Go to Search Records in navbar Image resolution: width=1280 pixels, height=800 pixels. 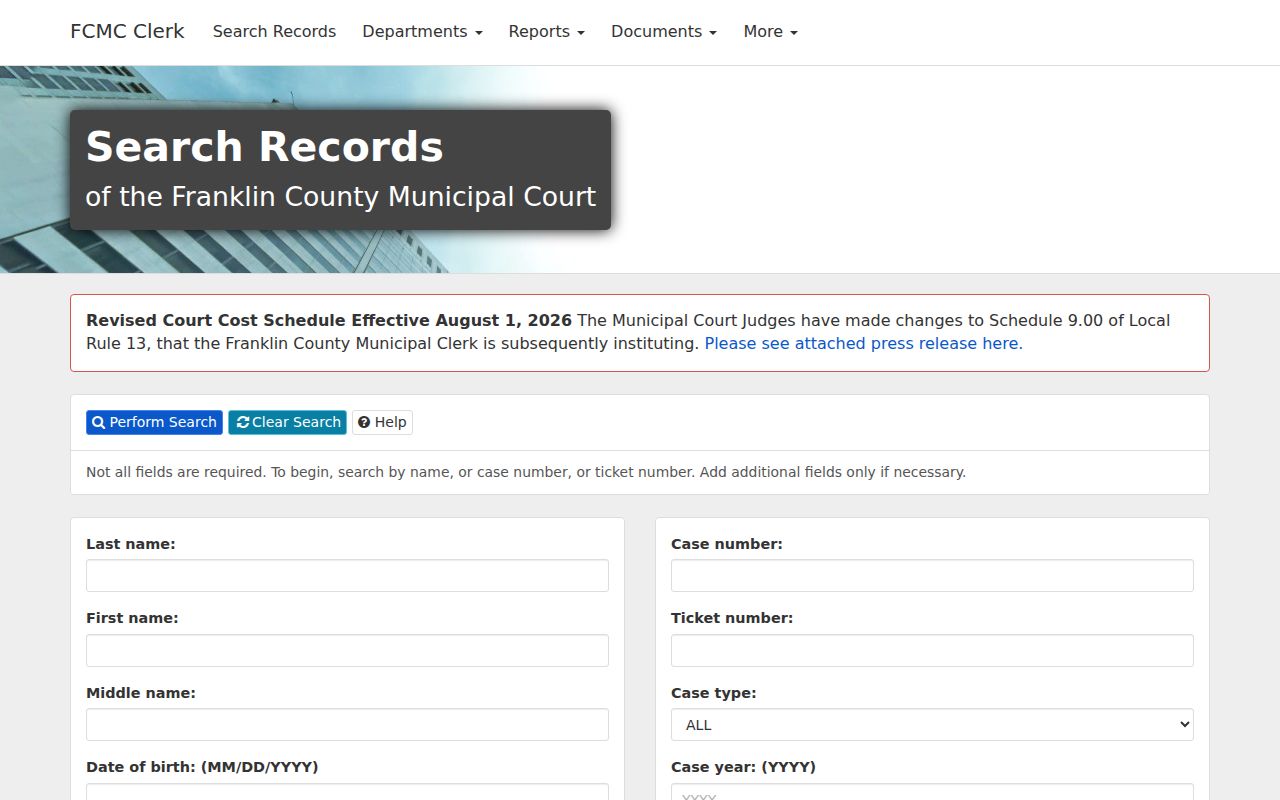tap(274, 32)
